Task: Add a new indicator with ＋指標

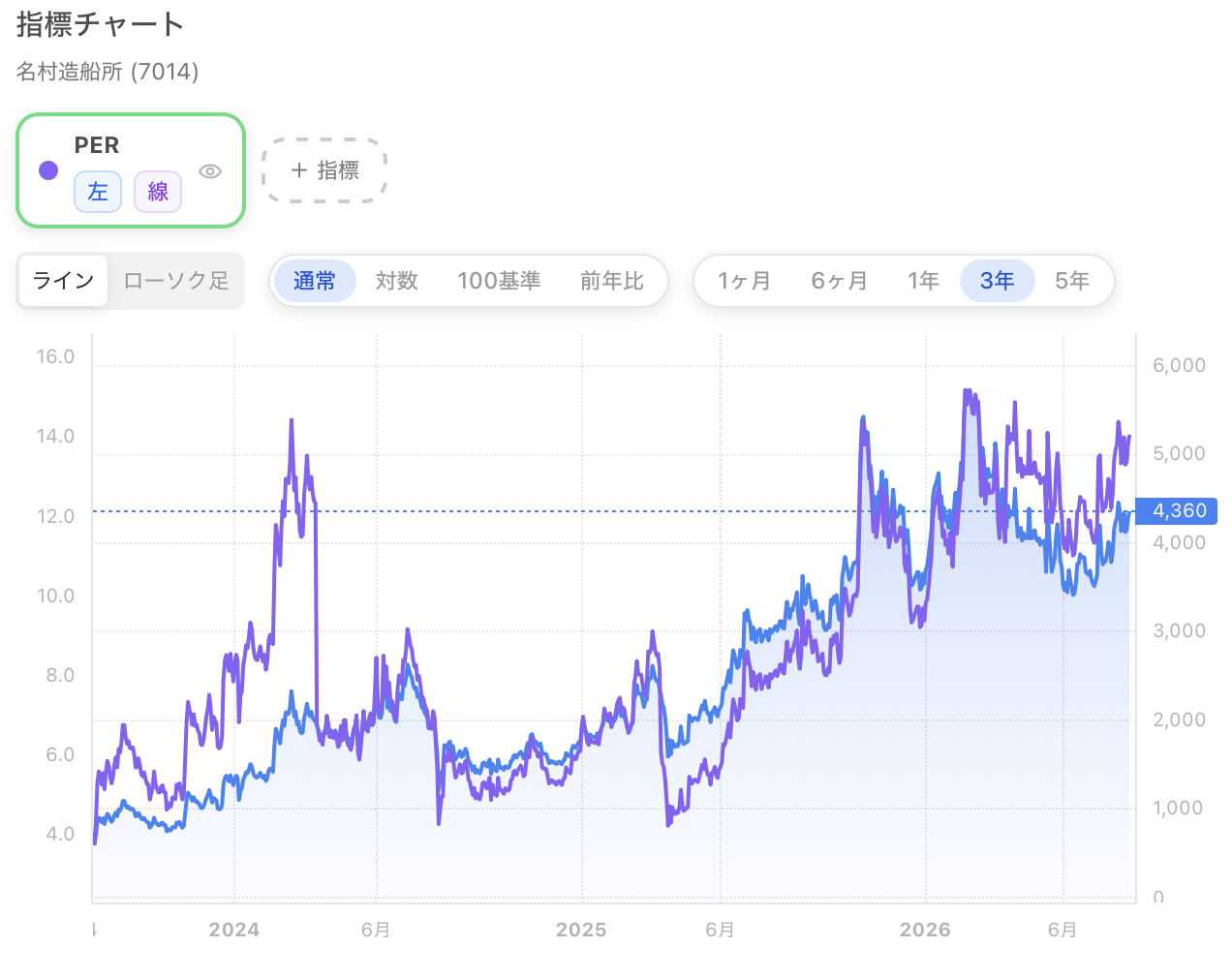Action: pyautogui.click(x=325, y=170)
